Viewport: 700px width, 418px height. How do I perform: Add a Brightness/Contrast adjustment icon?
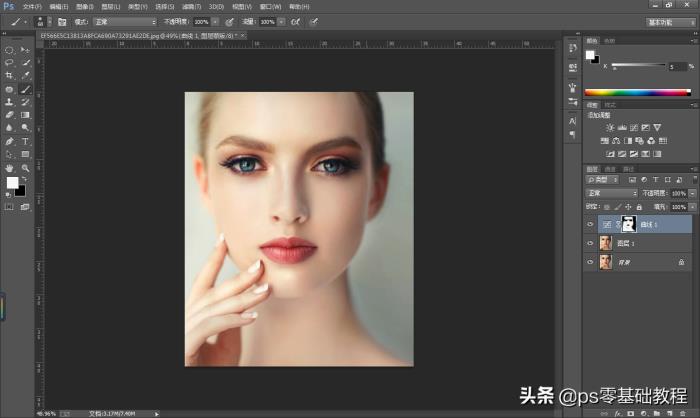pyautogui.click(x=608, y=128)
